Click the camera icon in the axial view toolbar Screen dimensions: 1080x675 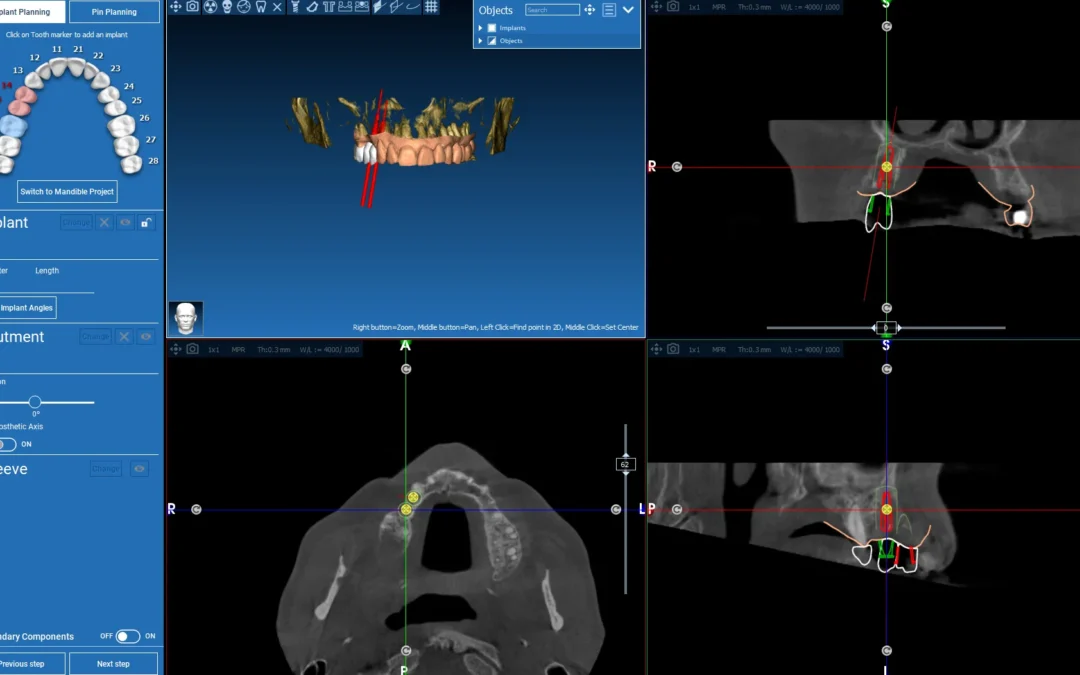coord(193,349)
